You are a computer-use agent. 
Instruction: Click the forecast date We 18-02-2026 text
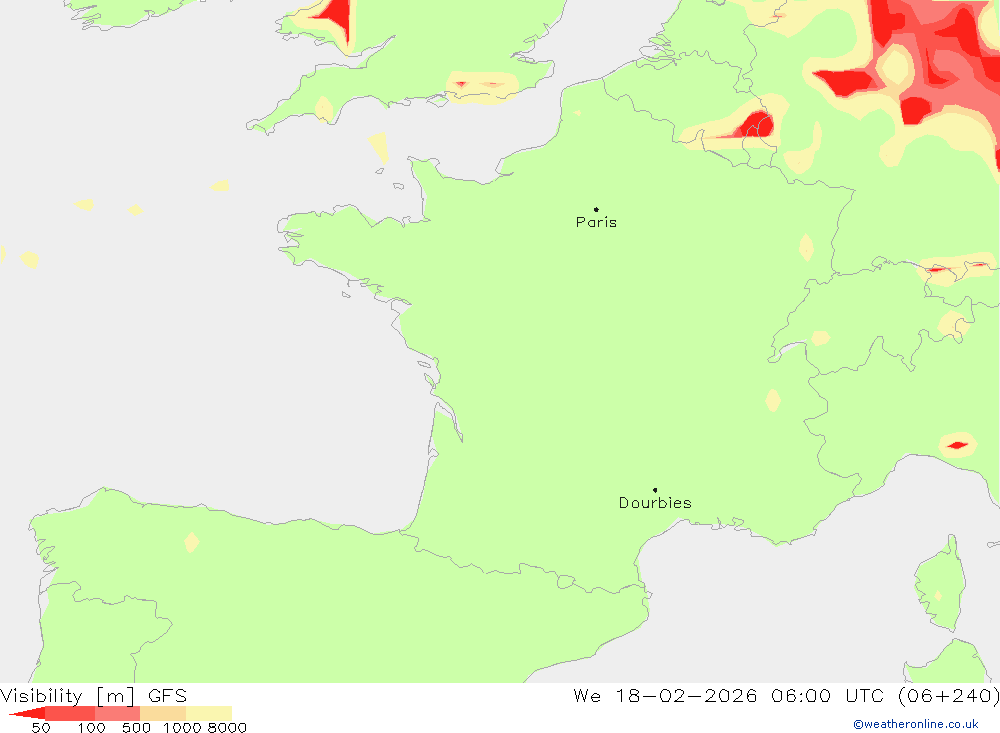(665, 695)
